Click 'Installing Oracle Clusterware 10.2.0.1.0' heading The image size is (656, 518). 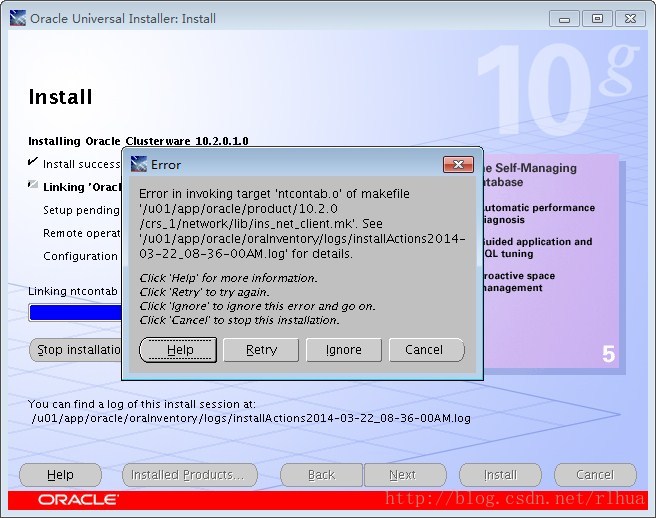coord(138,141)
